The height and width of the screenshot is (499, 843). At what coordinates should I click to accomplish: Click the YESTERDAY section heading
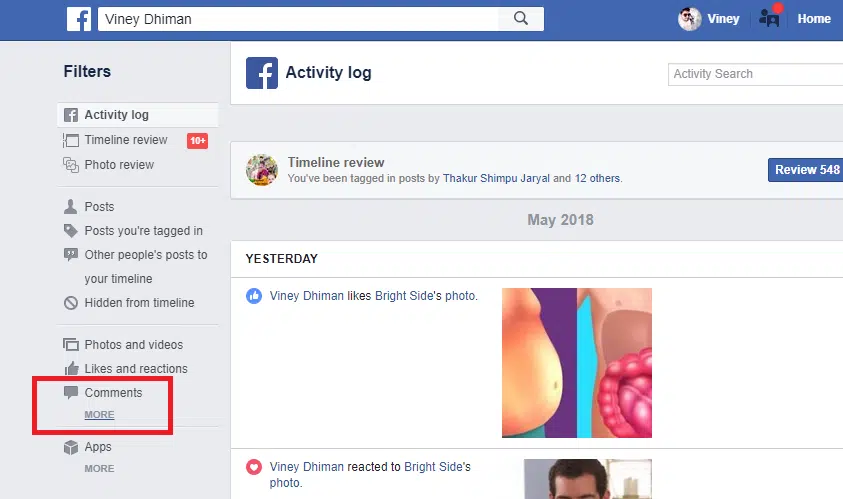[282, 259]
